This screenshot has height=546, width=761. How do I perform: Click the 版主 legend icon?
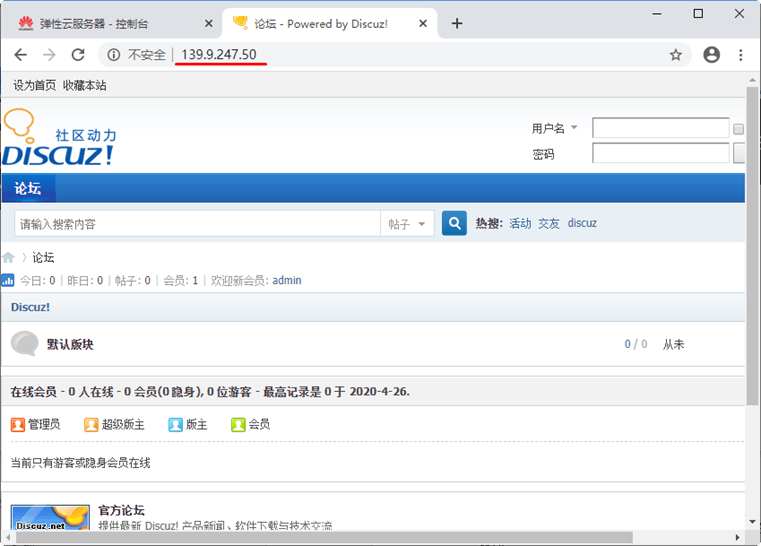[175, 425]
